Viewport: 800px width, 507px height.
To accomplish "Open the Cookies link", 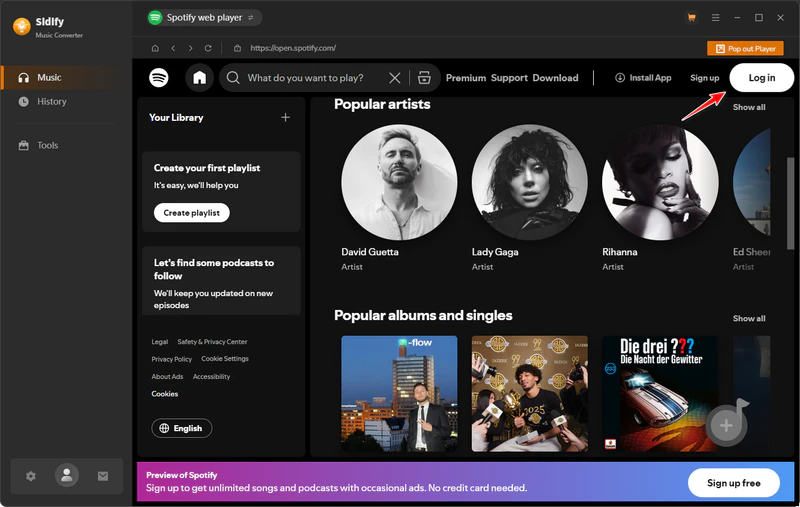I will coord(165,394).
